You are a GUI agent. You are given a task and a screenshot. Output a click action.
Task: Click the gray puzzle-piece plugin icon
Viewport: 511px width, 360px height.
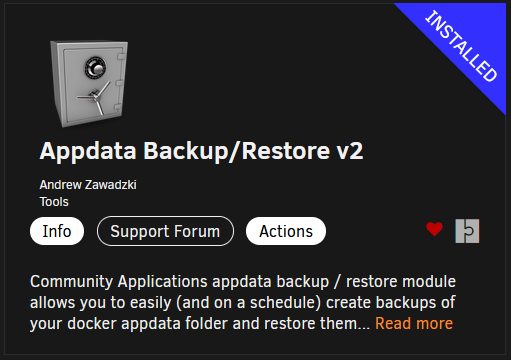(467, 231)
